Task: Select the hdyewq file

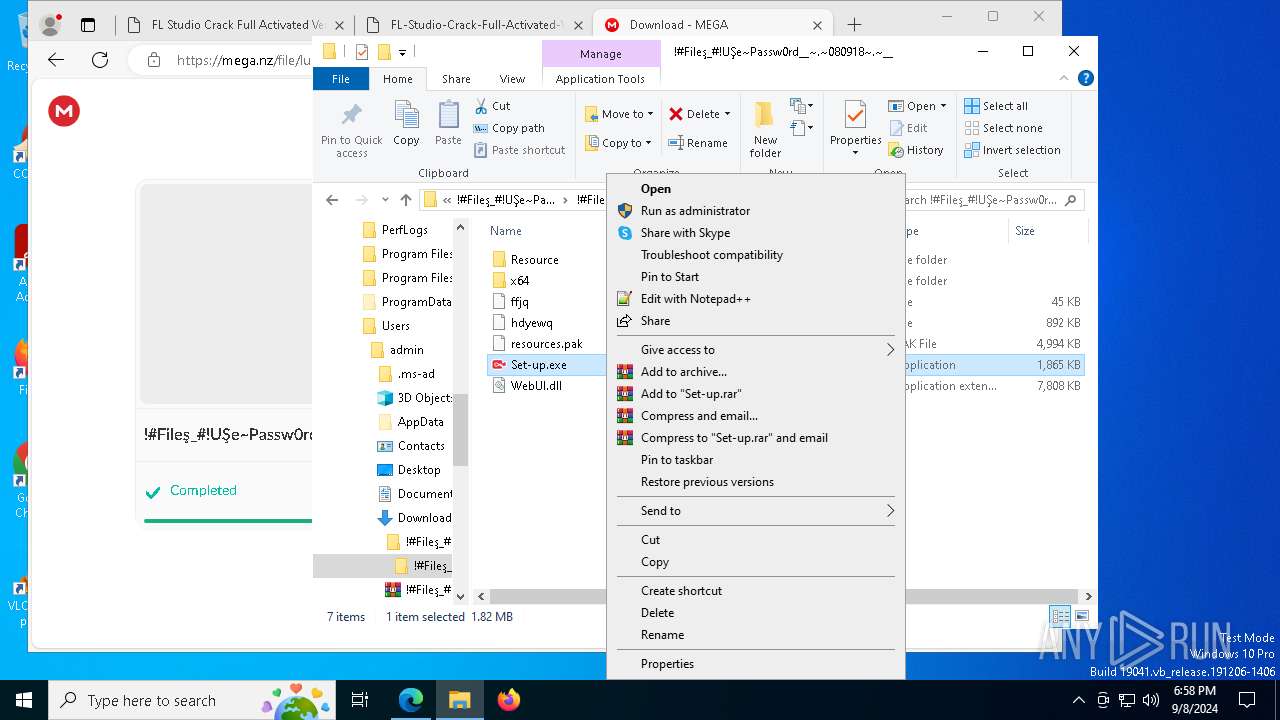Action: [x=531, y=323]
